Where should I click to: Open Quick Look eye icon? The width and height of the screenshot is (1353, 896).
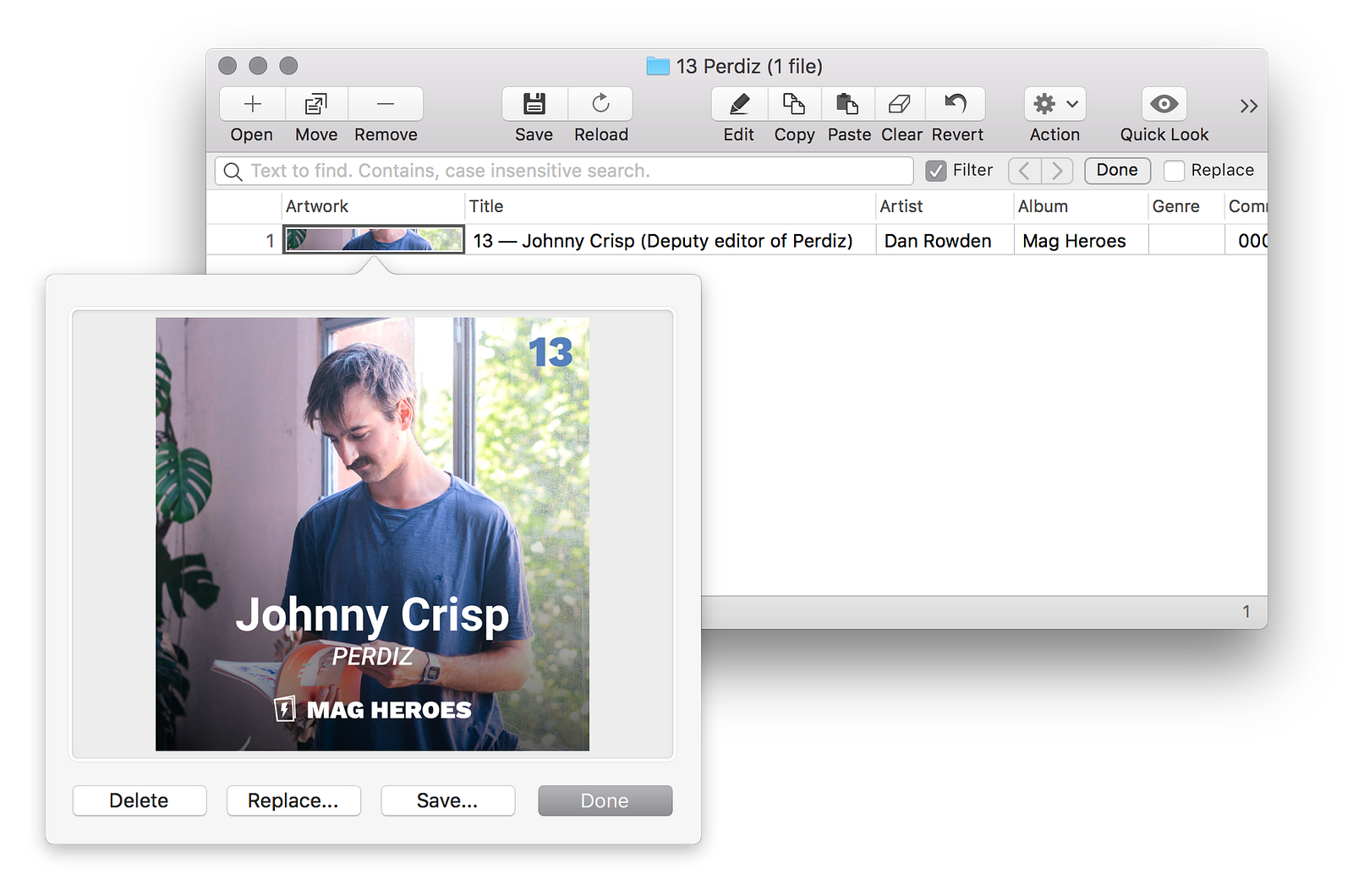tap(1164, 105)
